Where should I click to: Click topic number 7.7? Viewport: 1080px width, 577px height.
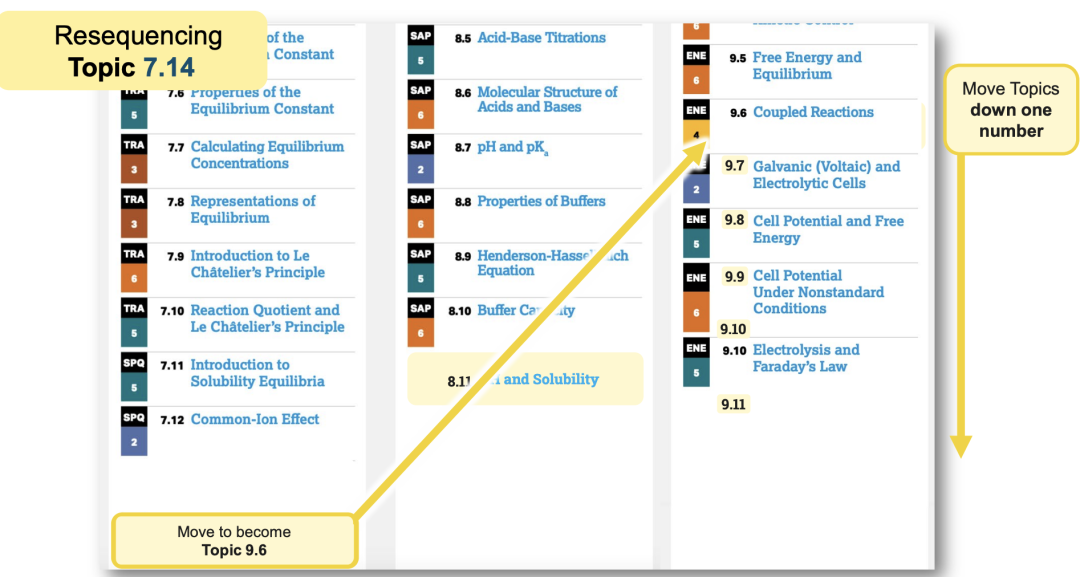point(176,147)
